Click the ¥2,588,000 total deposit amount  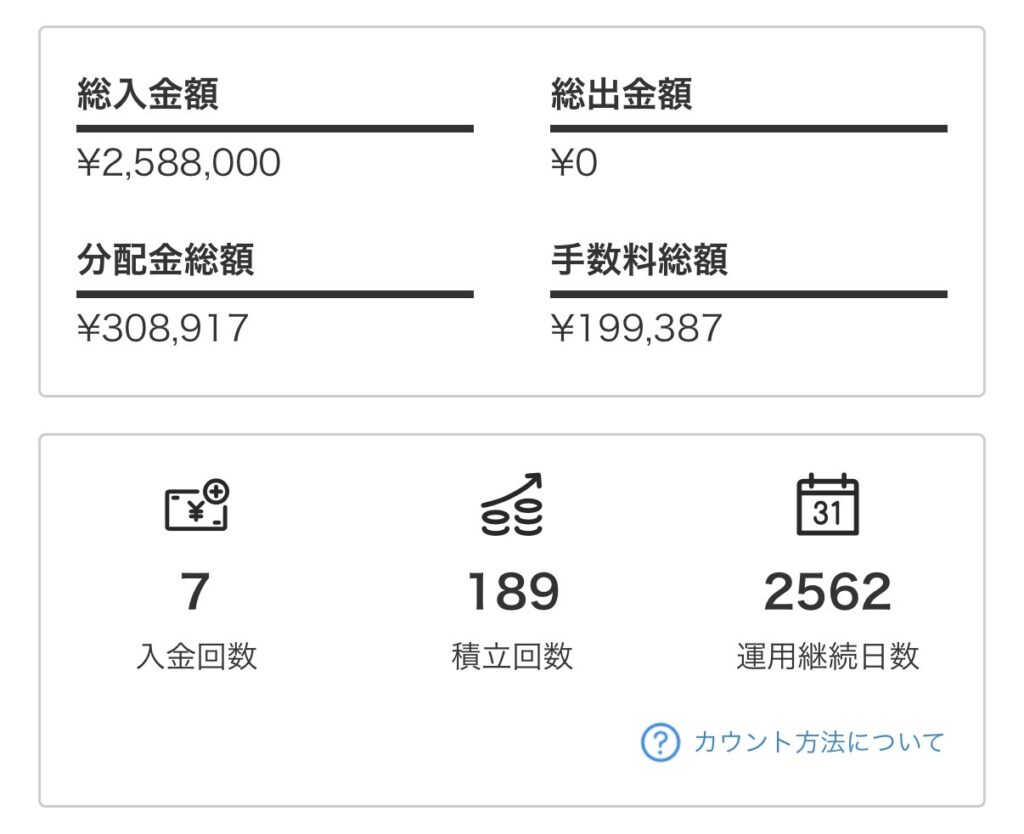(x=179, y=162)
